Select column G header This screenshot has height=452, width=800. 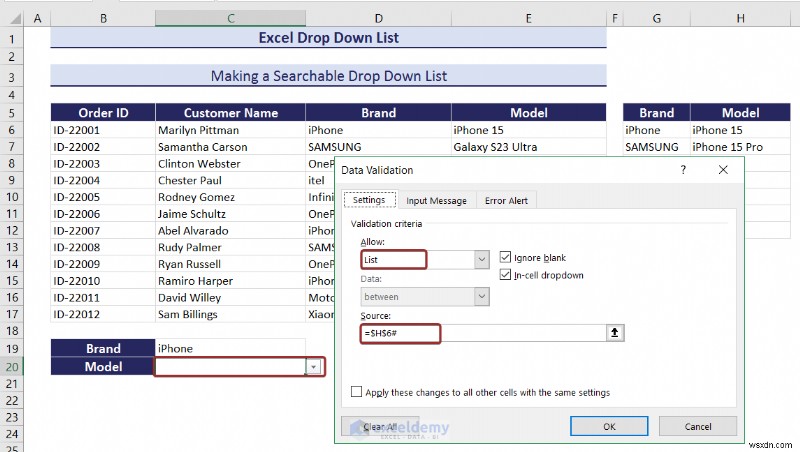657,19
